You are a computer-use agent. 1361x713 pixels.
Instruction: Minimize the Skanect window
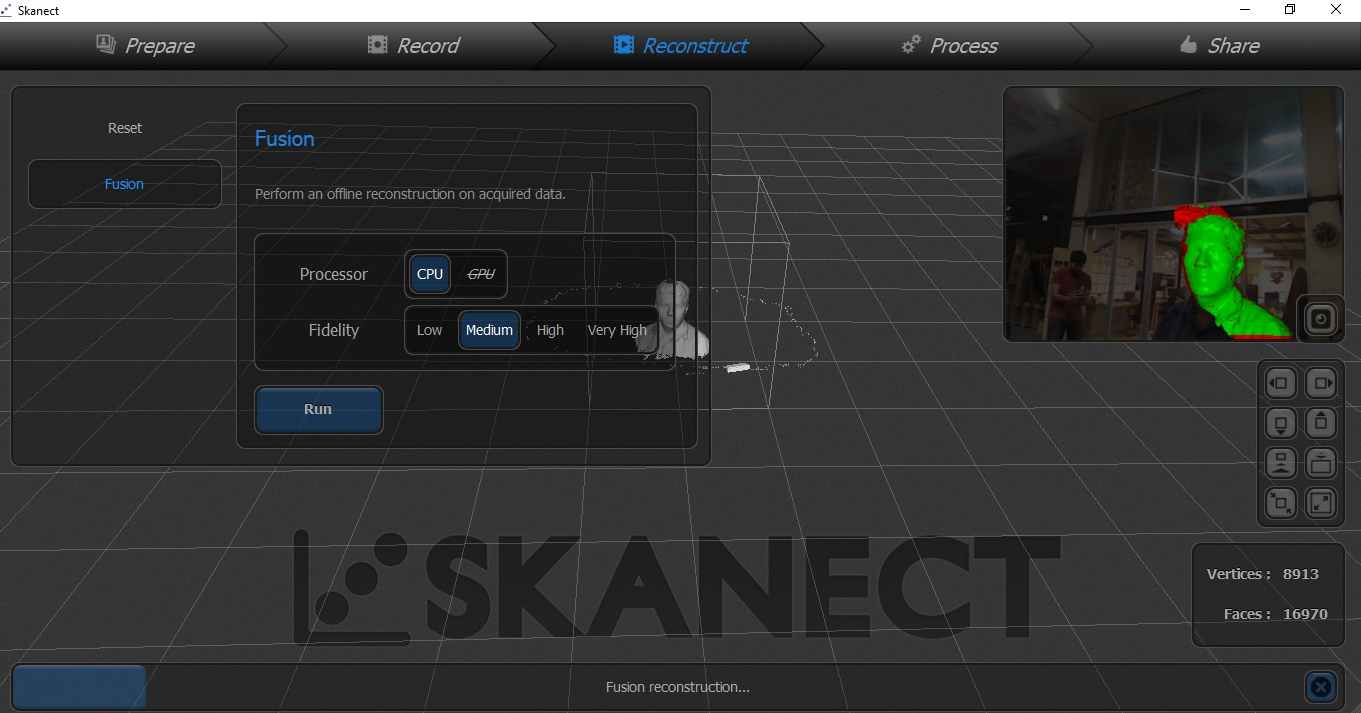1244,10
